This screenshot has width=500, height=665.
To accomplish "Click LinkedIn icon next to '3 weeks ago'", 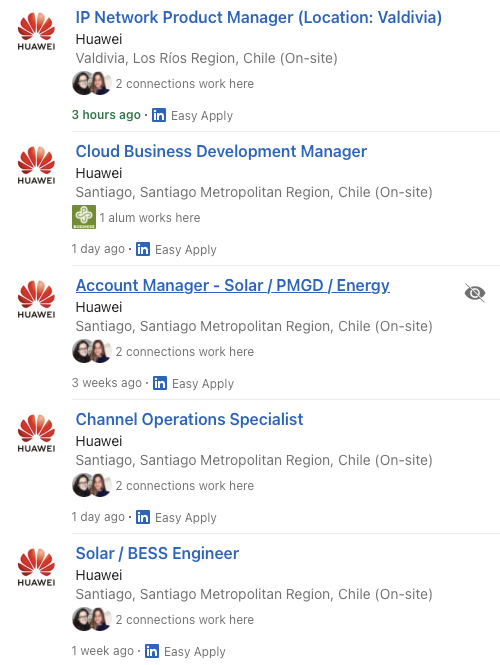I will 160,383.
